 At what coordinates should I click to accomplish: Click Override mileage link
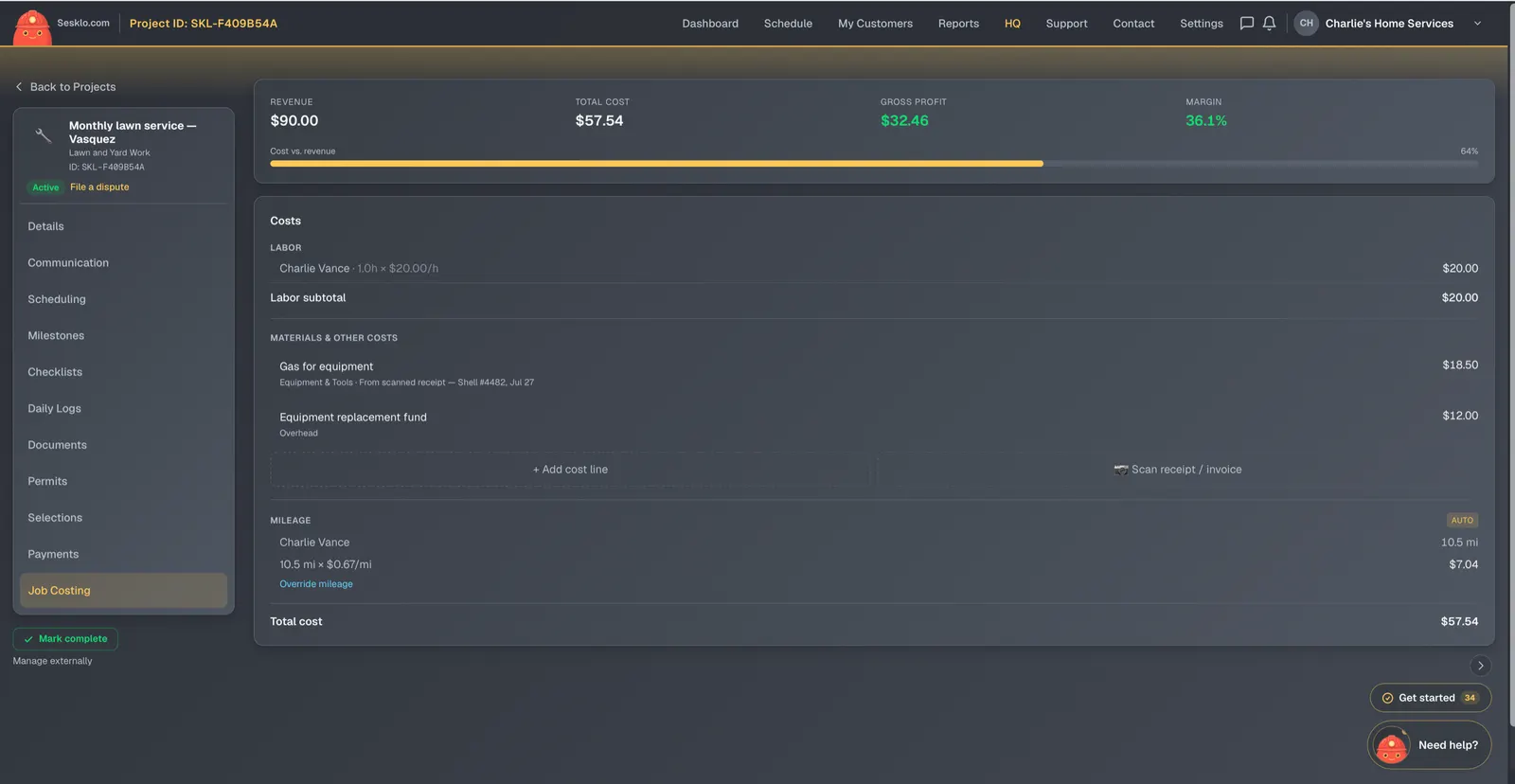[x=316, y=584]
